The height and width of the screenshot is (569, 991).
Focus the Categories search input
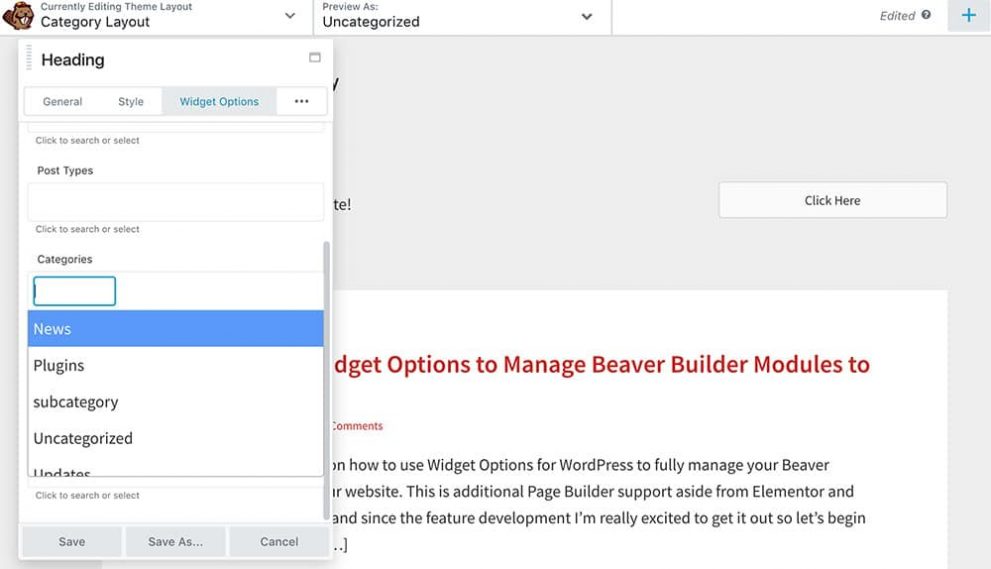point(75,291)
